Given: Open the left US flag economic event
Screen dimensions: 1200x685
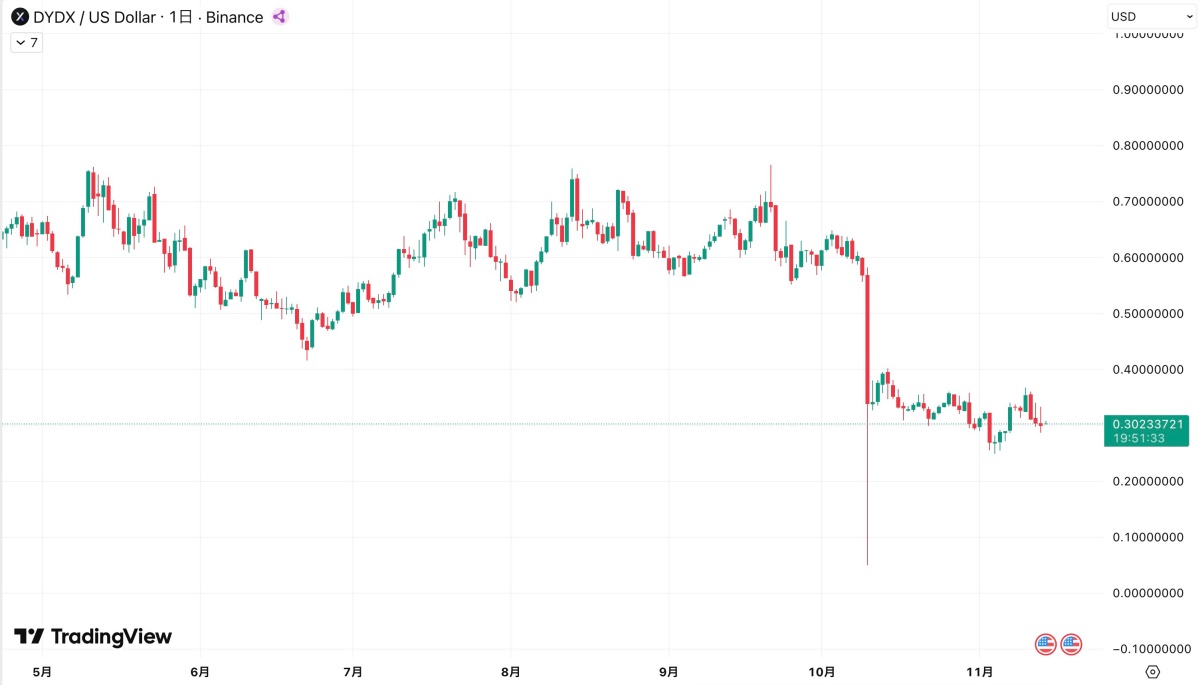Looking at the screenshot, I should [x=1045, y=644].
